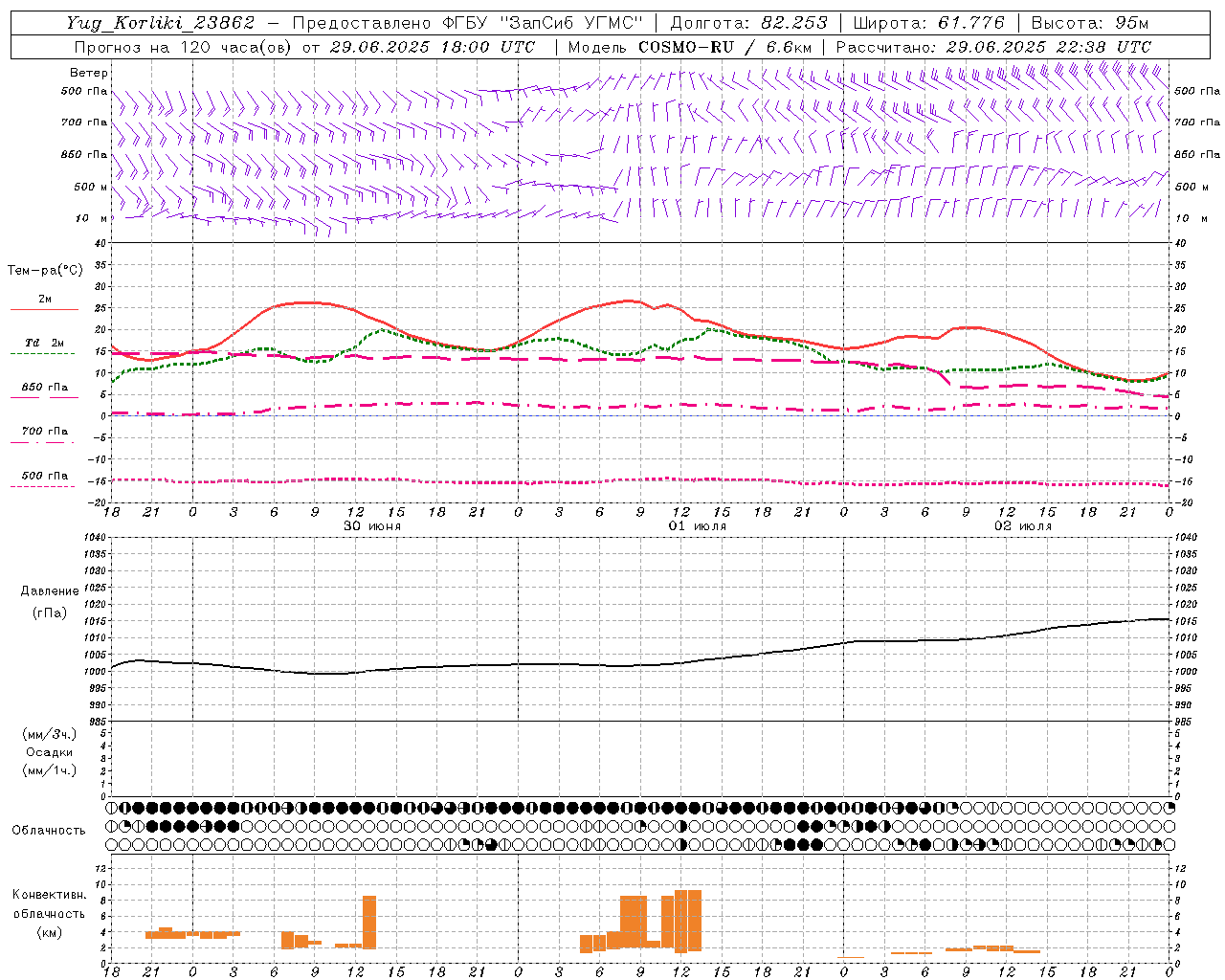Click the red line sample under 2м legend
The image size is (1225, 980).
click(44, 310)
